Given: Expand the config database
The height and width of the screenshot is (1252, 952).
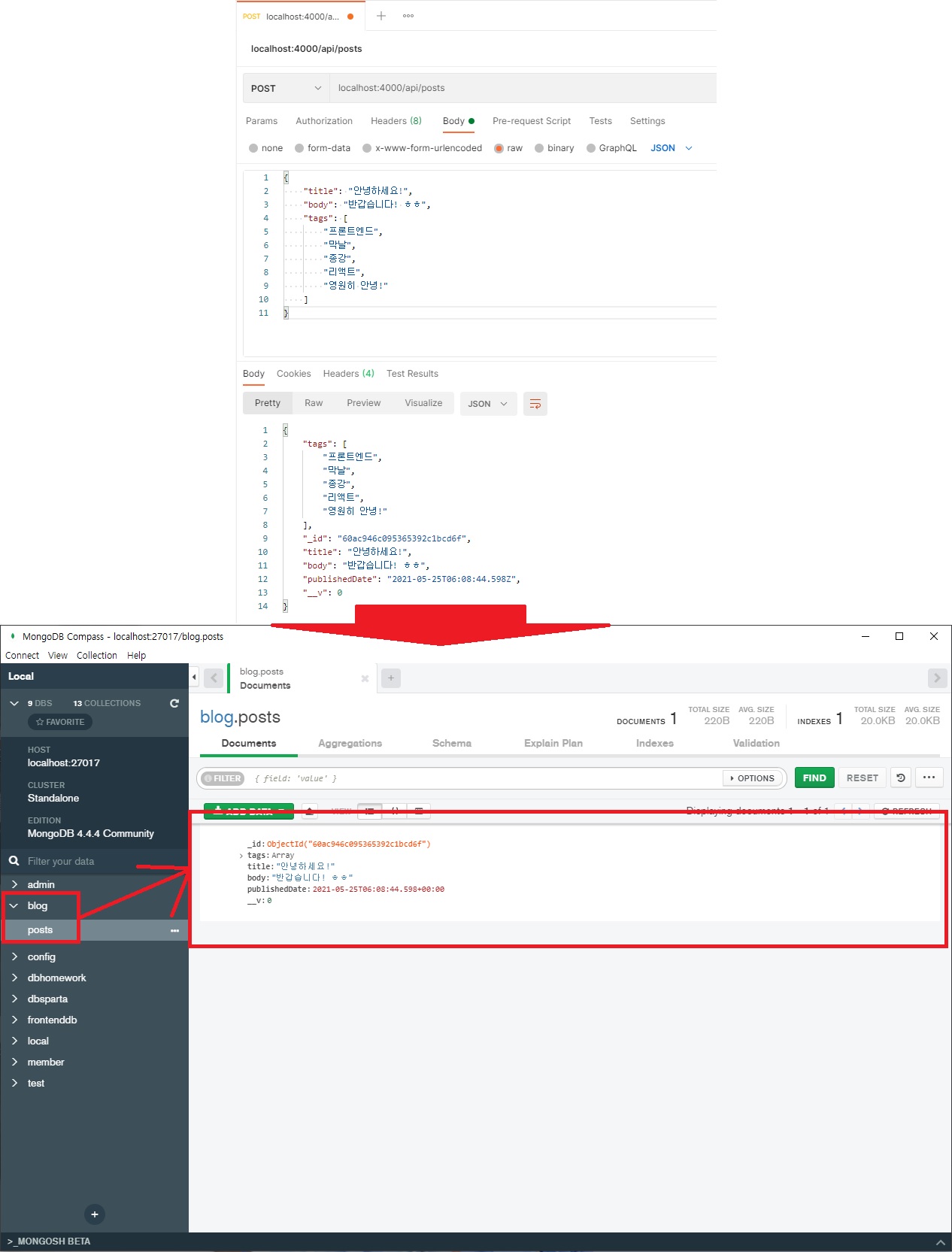Looking at the screenshot, I should click(14, 956).
